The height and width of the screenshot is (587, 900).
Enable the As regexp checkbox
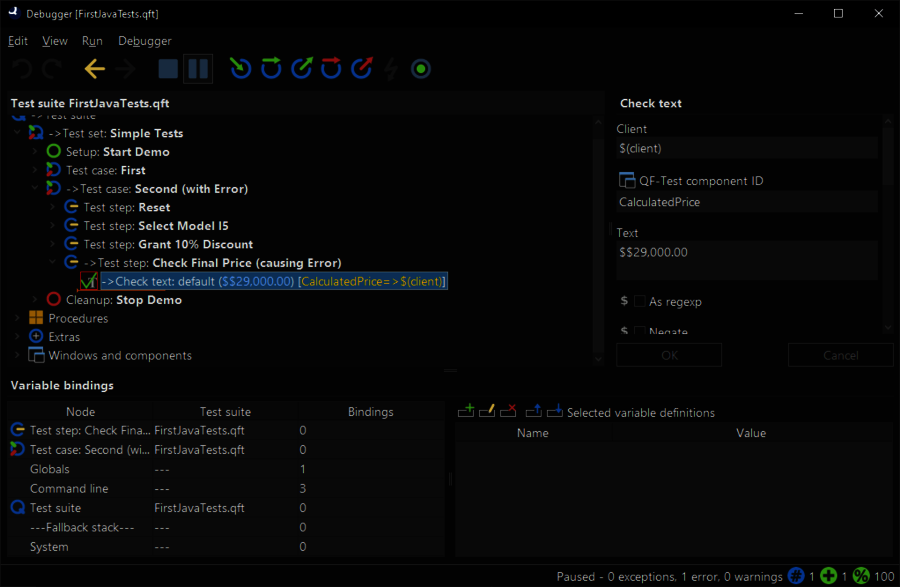640,301
